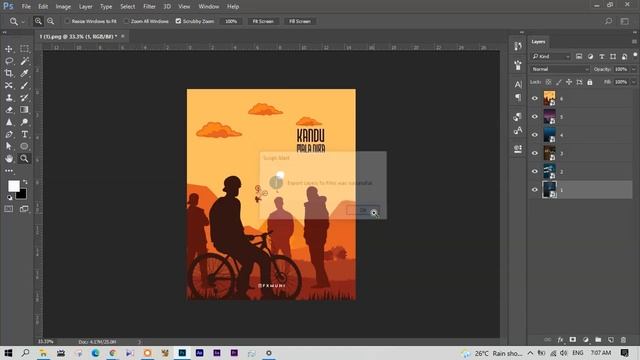Hide layer 5 with eye icon
Viewport: 640px width, 360px height.
535,117
